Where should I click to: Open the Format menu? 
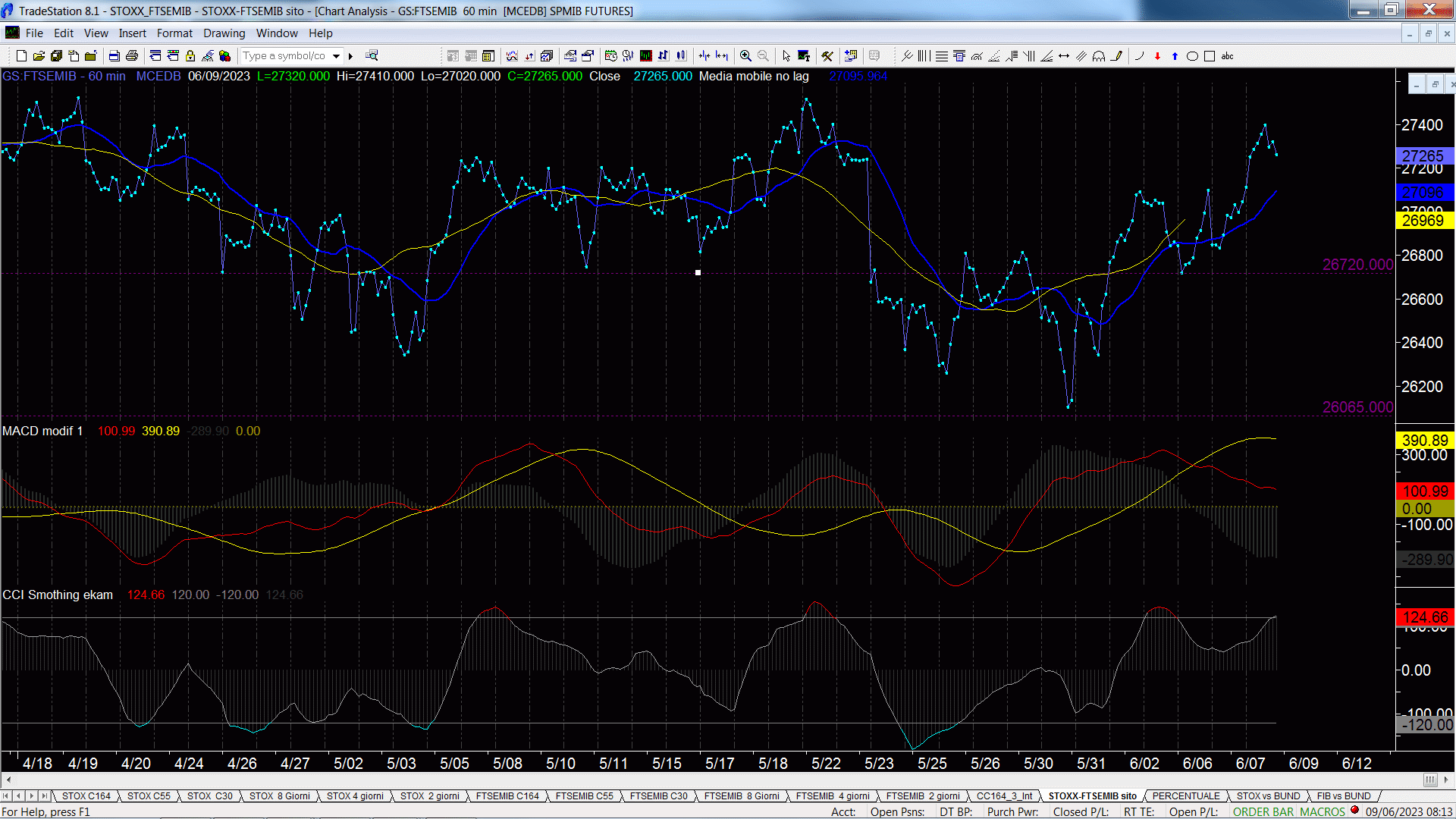click(x=174, y=33)
